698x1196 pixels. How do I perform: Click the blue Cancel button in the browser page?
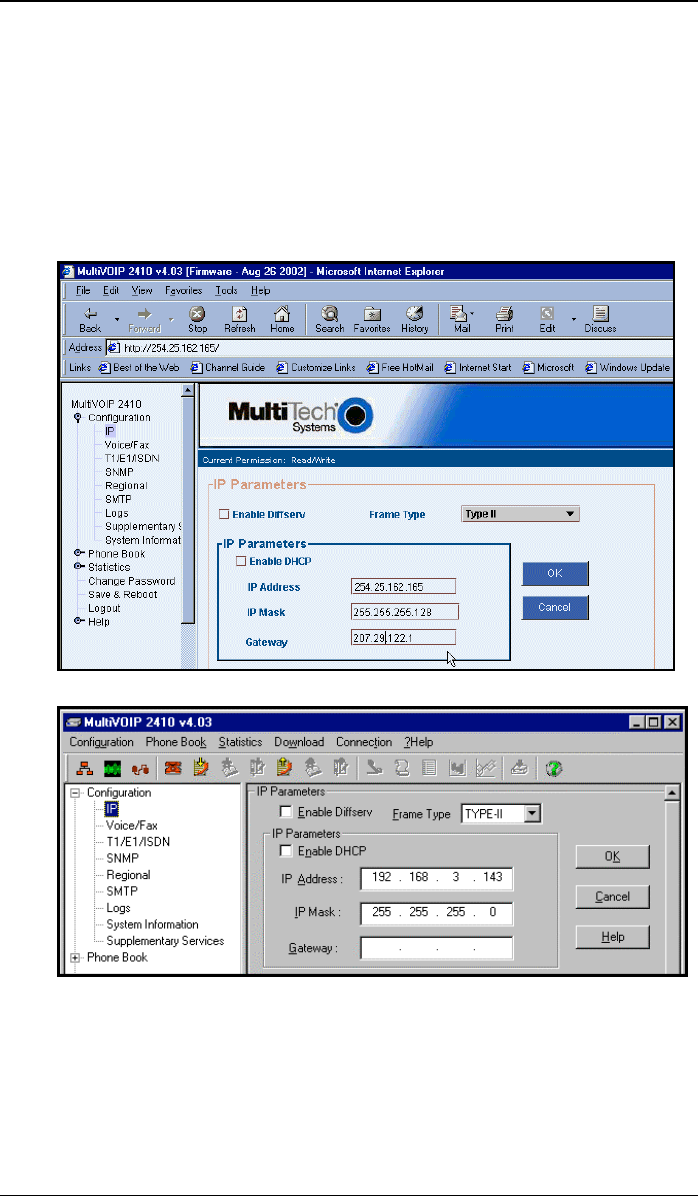pos(555,608)
